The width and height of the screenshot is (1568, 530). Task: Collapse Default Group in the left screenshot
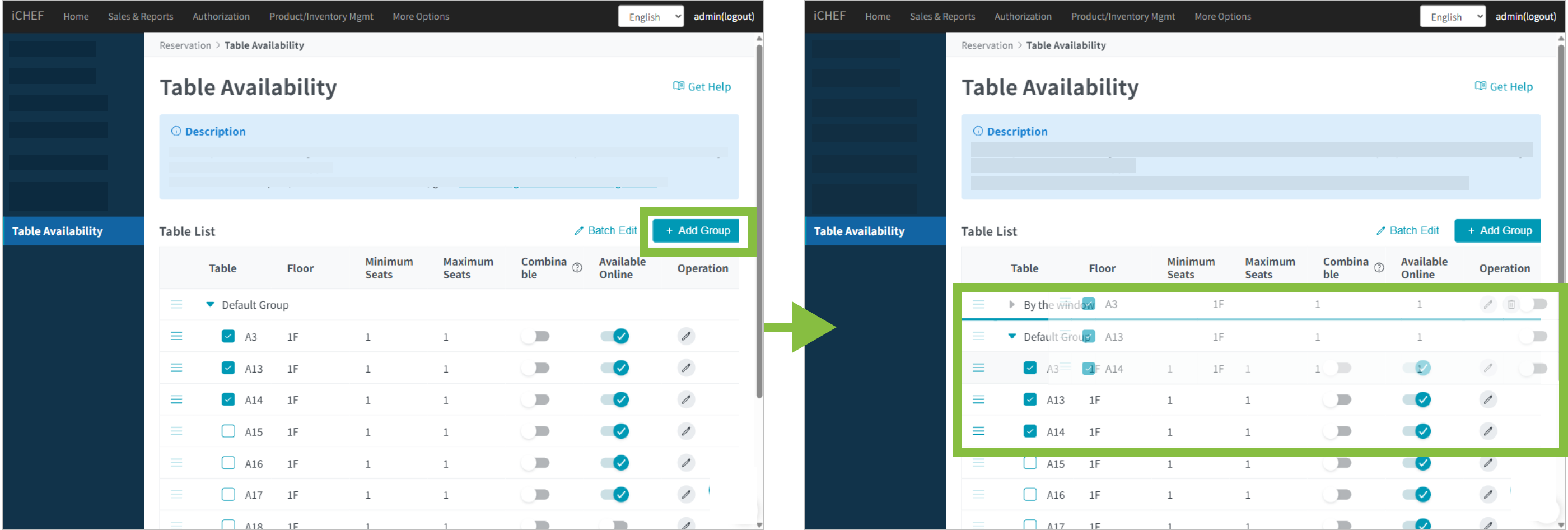pyautogui.click(x=210, y=305)
